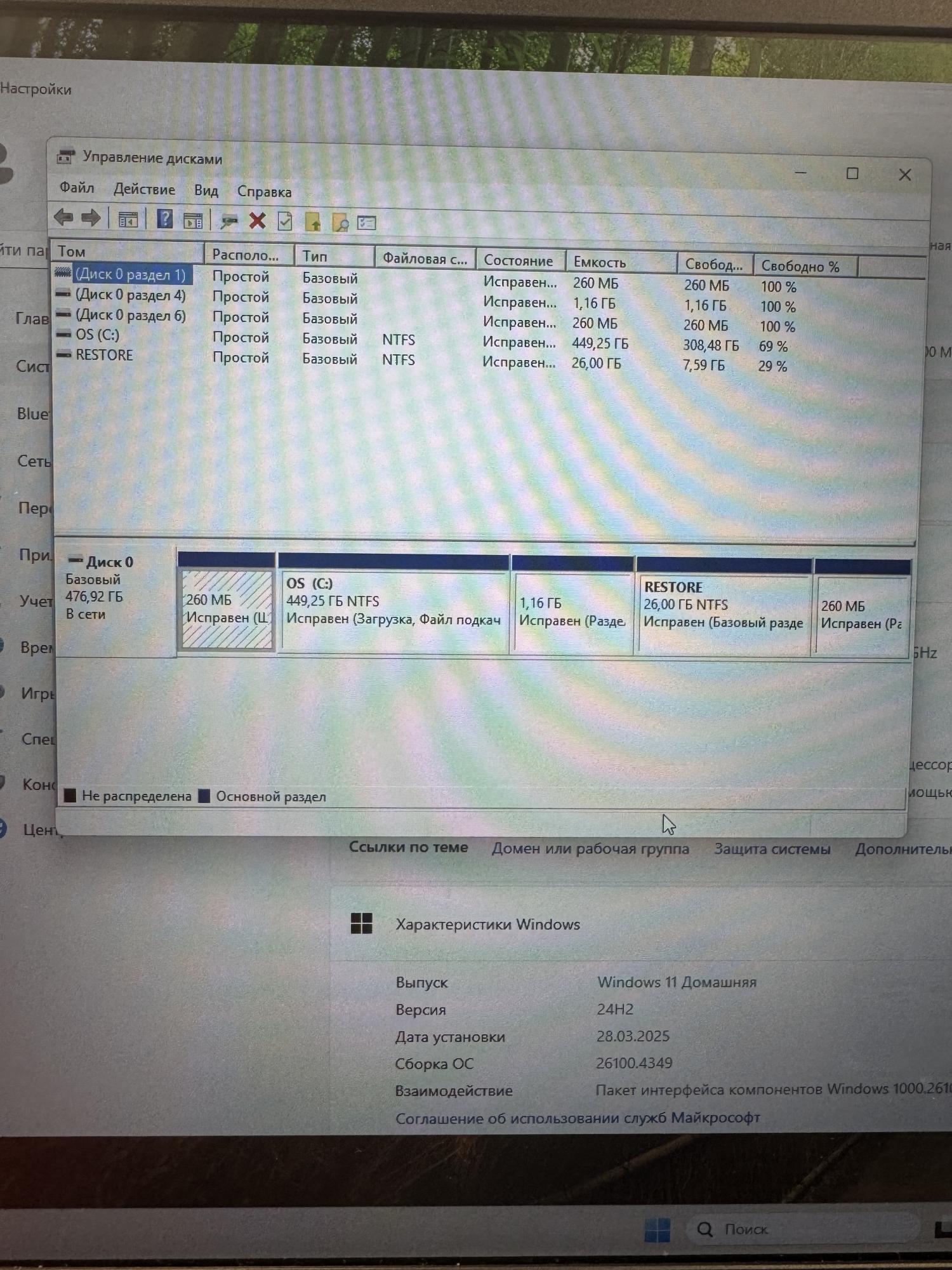Sort by the Свобод... column header

[715, 264]
